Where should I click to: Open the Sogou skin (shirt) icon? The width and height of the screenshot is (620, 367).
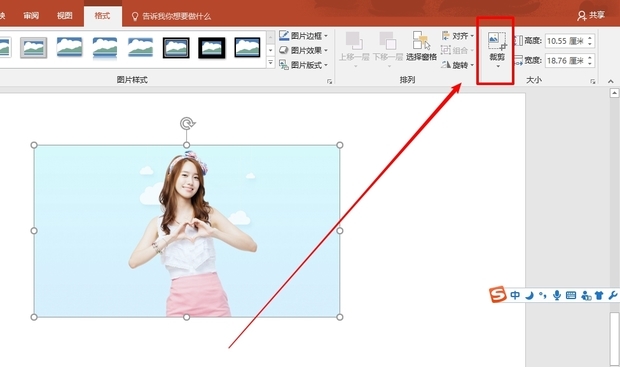[x=599, y=295]
